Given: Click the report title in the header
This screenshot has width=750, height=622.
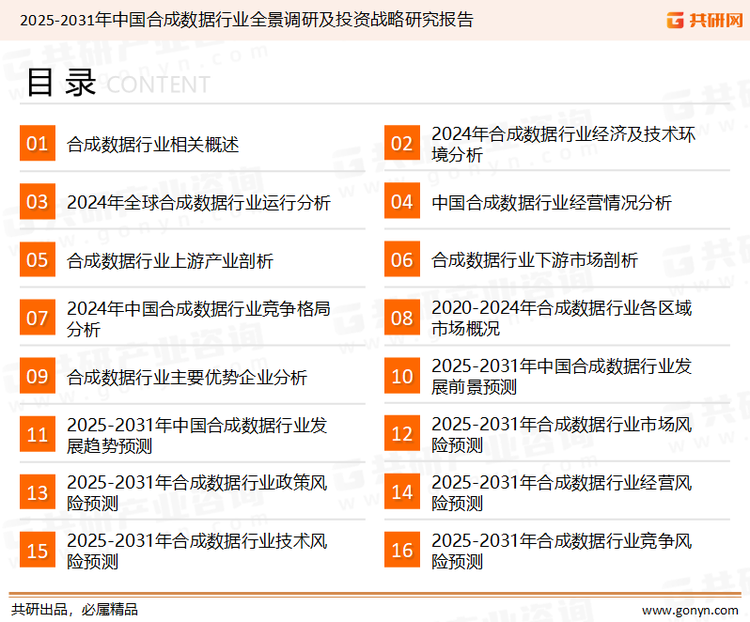Looking at the screenshot, I should (x=246, y=19).
